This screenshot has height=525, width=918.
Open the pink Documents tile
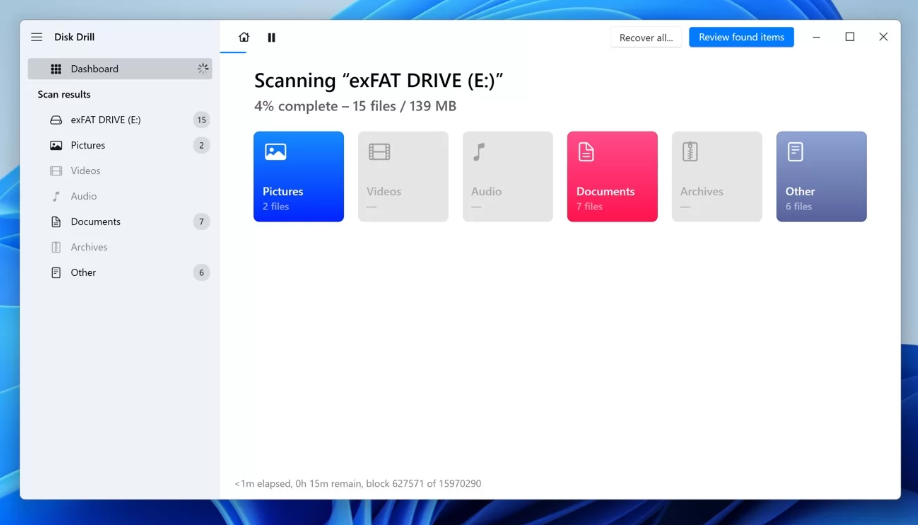[612, 176]
